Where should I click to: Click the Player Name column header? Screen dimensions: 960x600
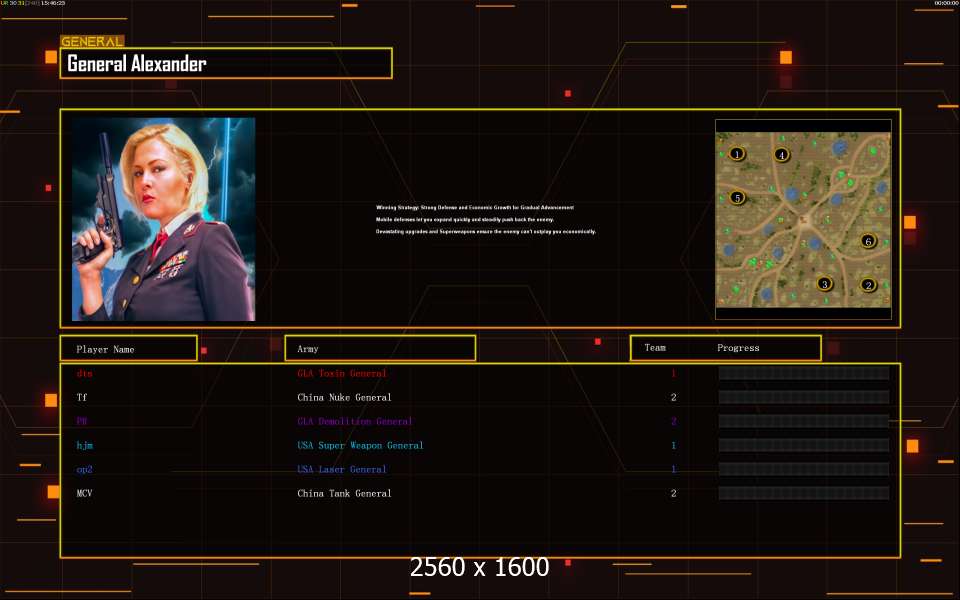tap(129, 348)
